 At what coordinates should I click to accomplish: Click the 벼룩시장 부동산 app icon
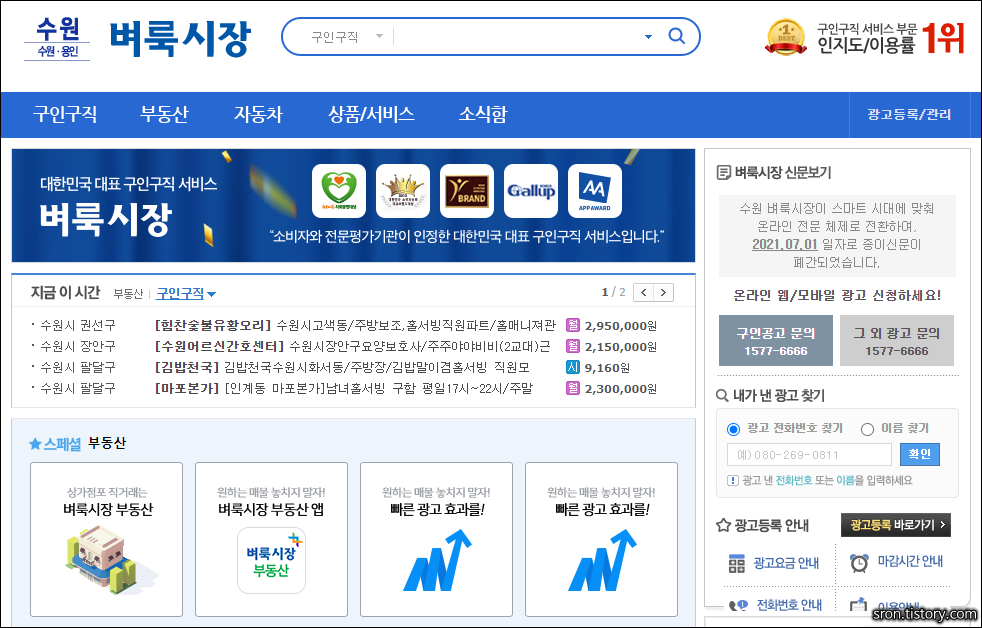tap(271, 560)
